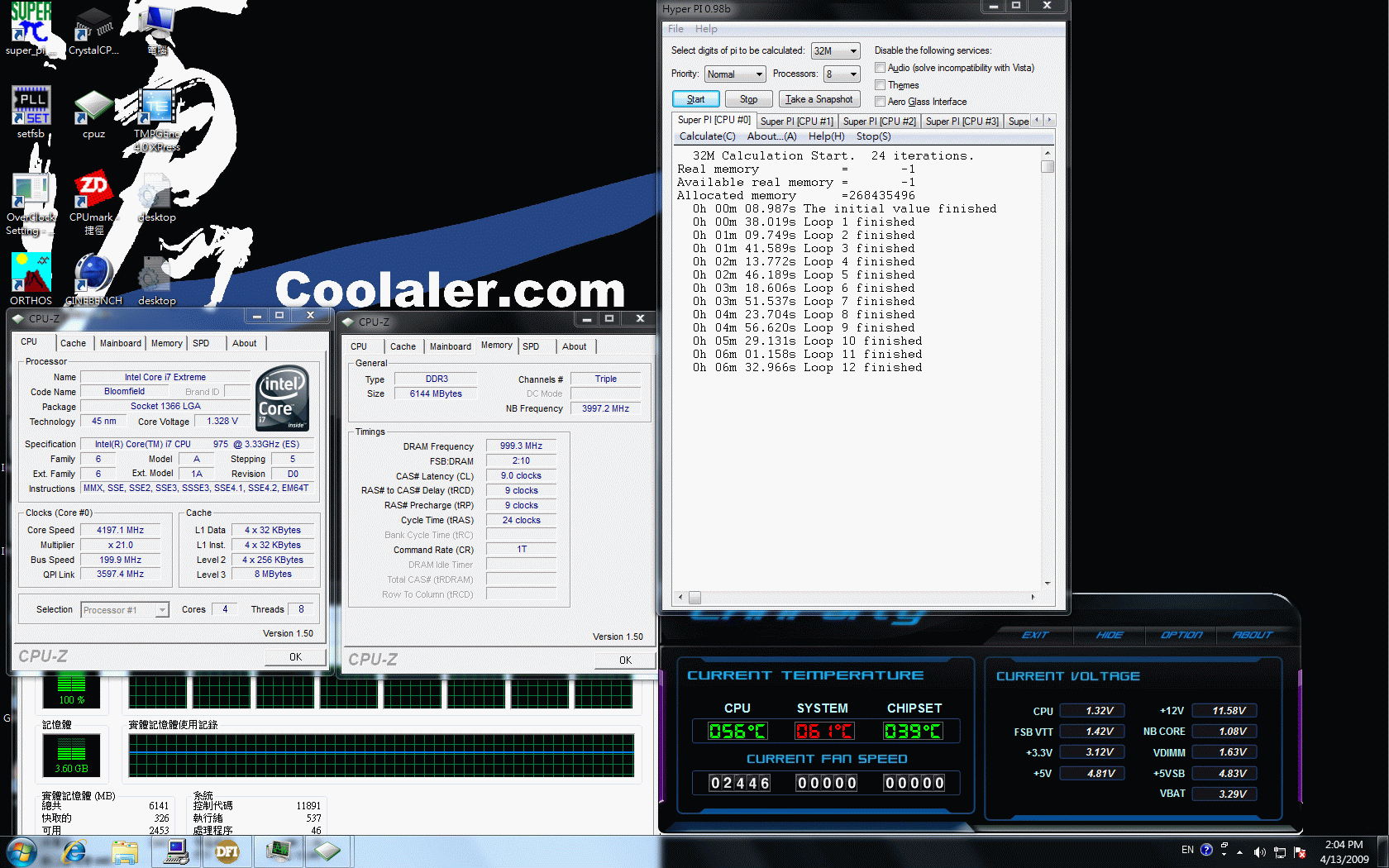Image resolution: width=1389 pixels, height=868 pixels.
Task: Launch the CPUmark ZD shortcut
Action: pos(93,204)
